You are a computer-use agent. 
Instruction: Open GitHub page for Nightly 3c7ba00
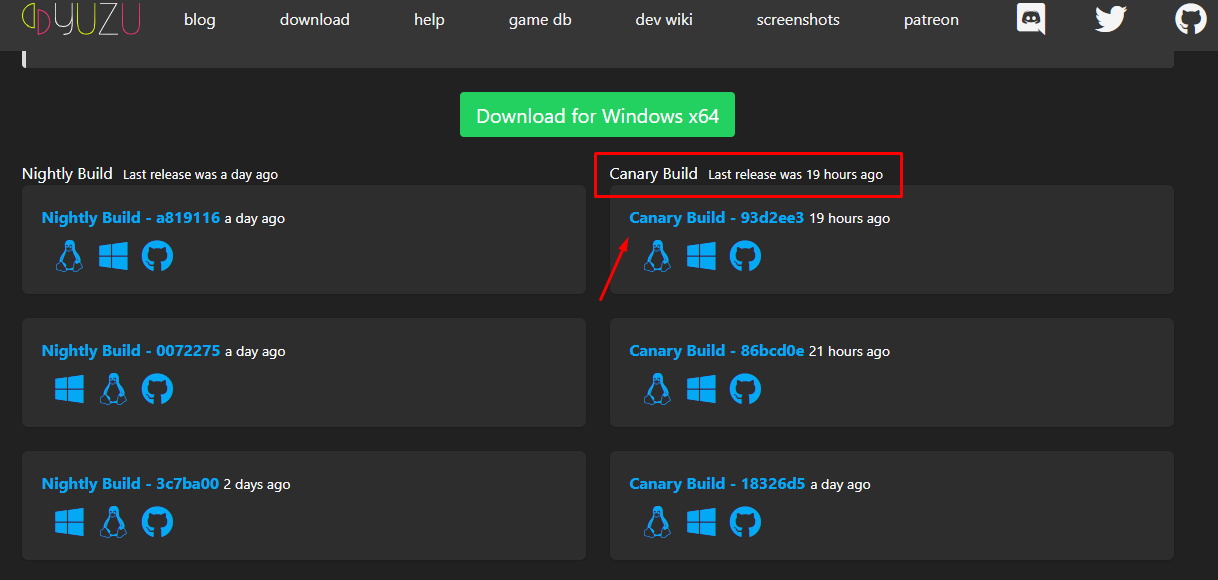click(x=157, y=522)
